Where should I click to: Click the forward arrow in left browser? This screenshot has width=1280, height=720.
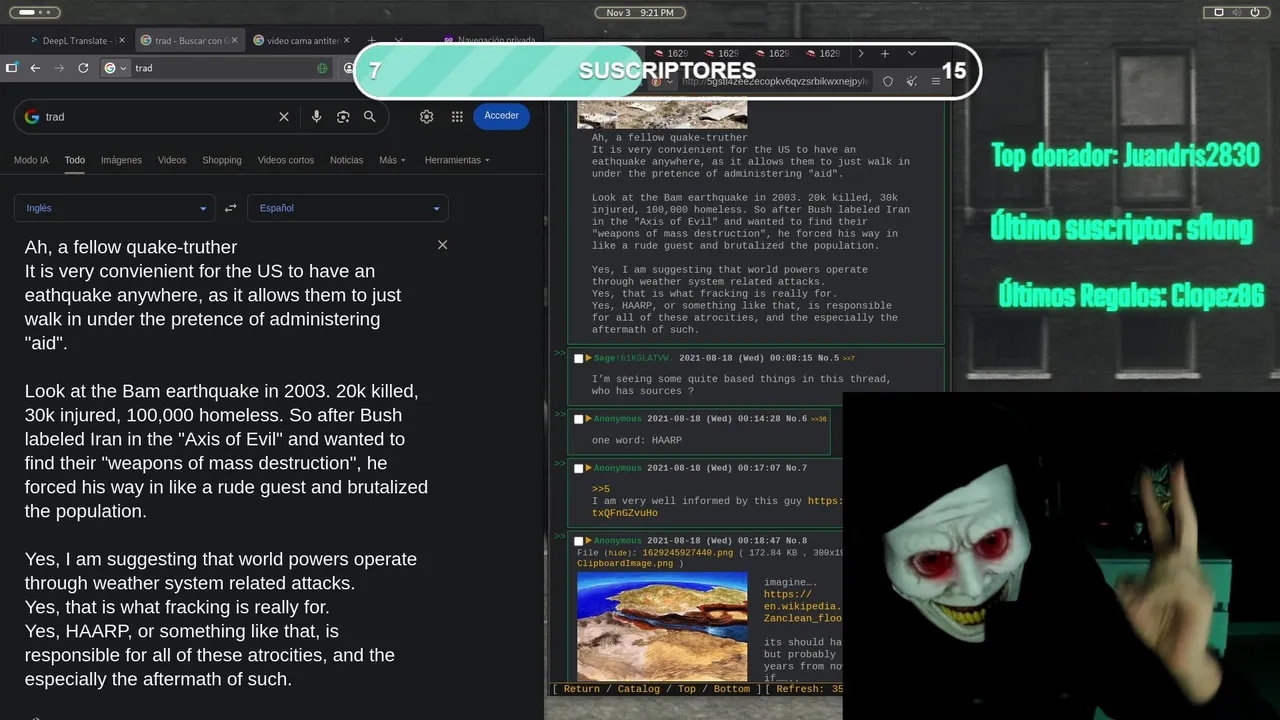click(x=59, y=68)
